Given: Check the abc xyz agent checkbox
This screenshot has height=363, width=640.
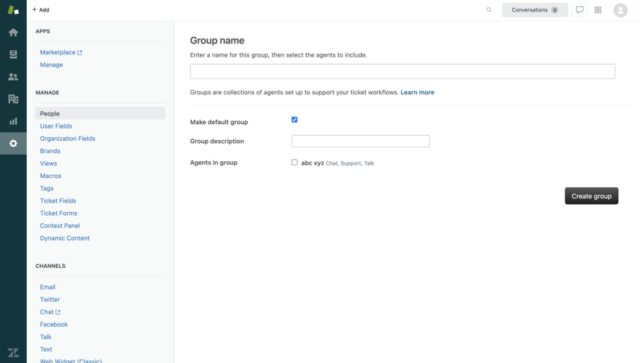Looking at the screenshot, I should pos(294,163).
